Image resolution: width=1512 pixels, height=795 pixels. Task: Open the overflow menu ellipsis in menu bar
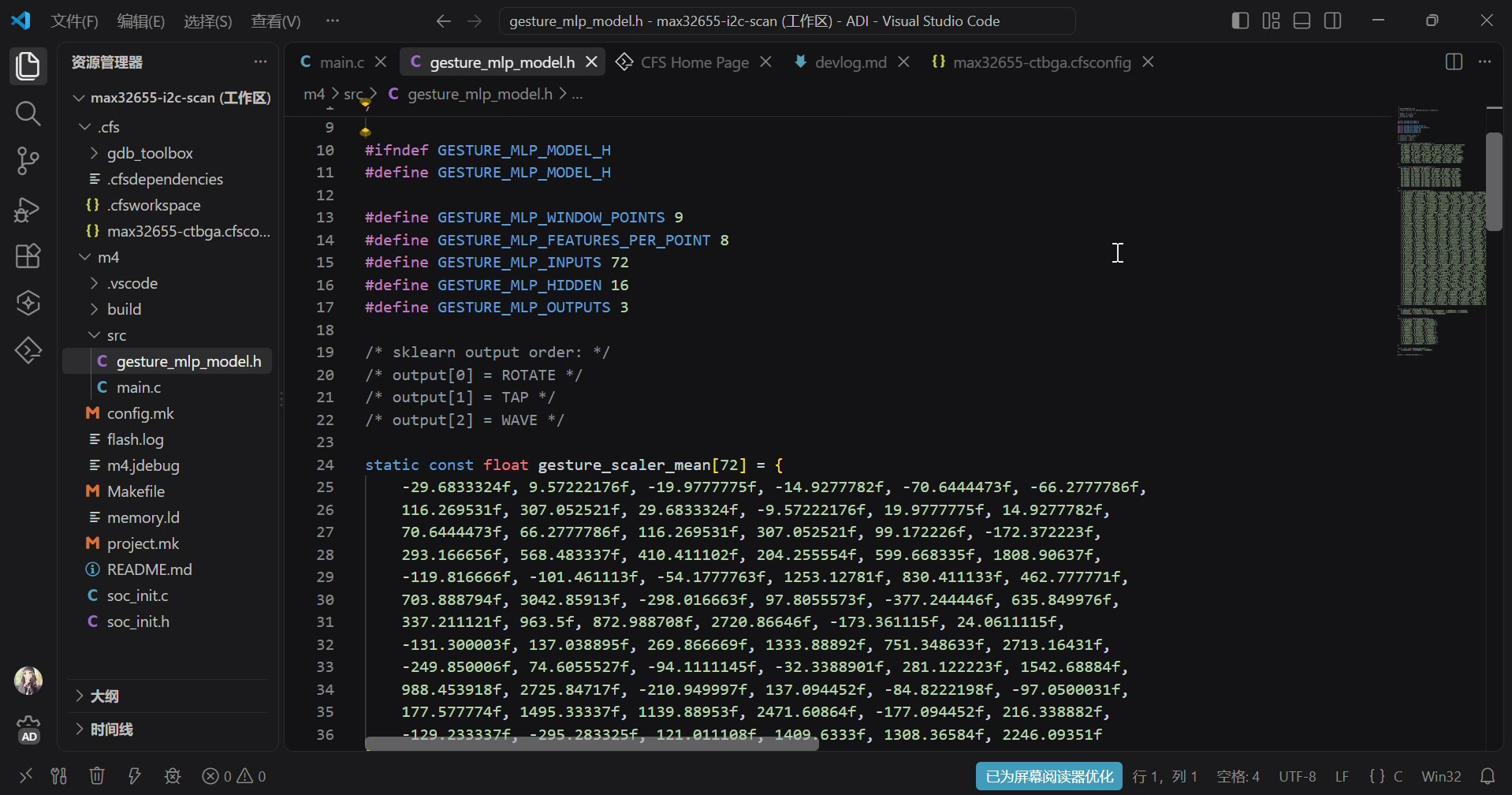(333, 21)
